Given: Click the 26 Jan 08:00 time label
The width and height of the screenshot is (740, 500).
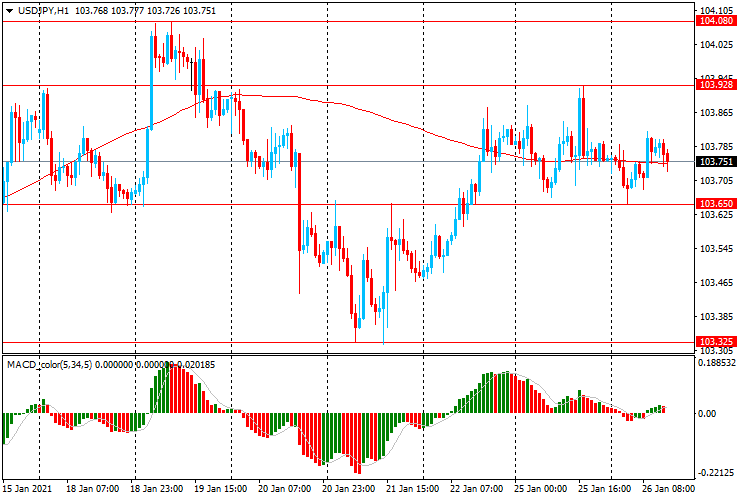Looking at the screenshot, I should coord(668,489).
